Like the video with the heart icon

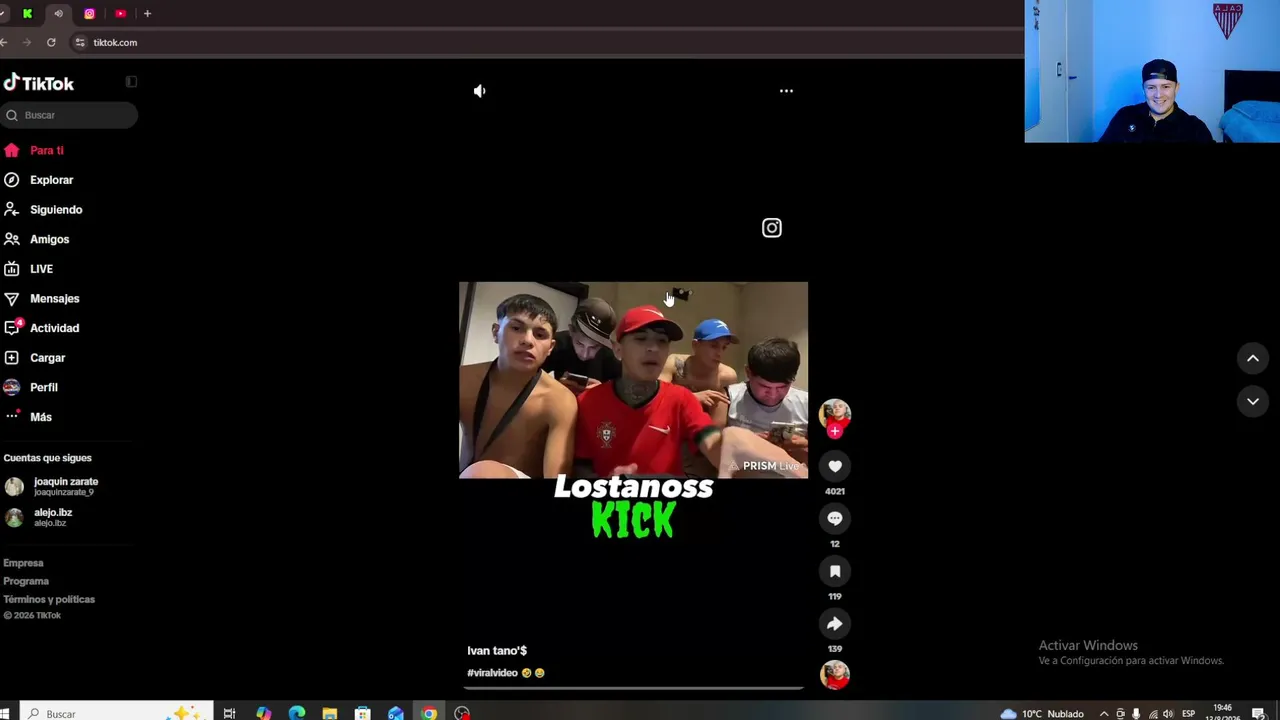(x=835, y=466)
